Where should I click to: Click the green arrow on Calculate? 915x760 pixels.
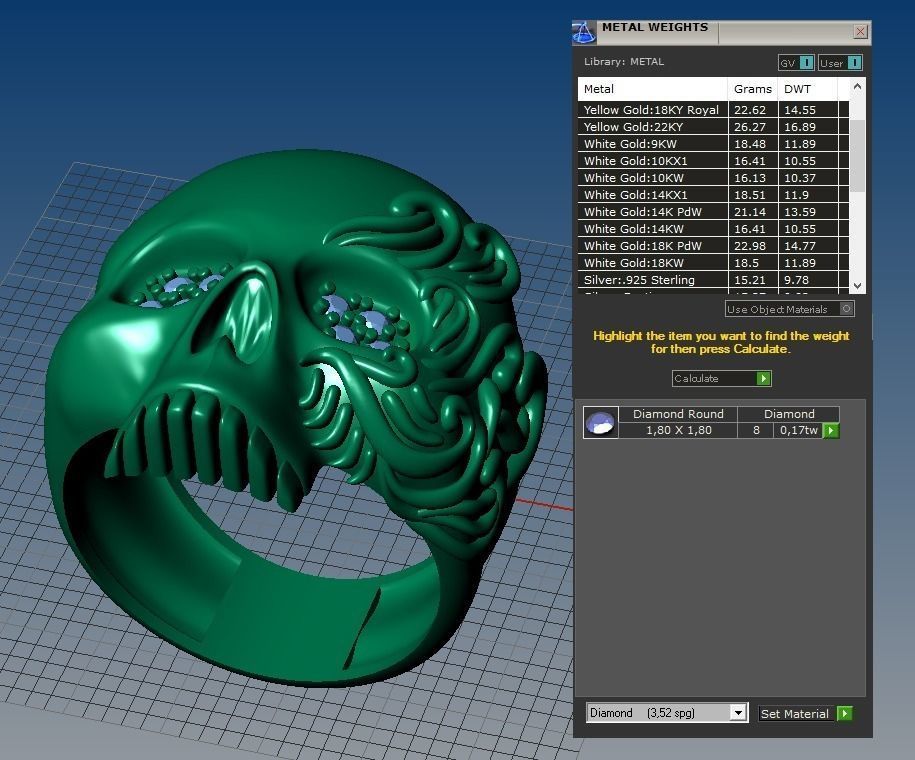tap(763, 378)
